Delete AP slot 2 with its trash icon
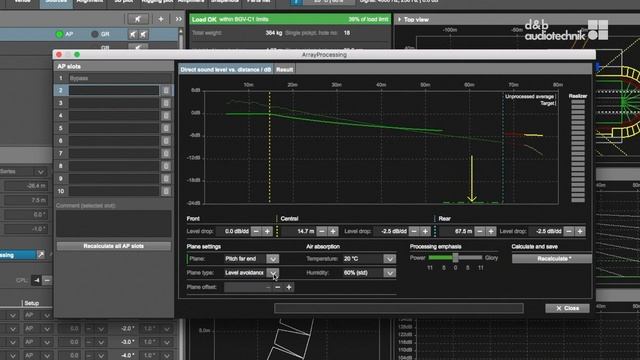640x360 pixels. [166, 91]
